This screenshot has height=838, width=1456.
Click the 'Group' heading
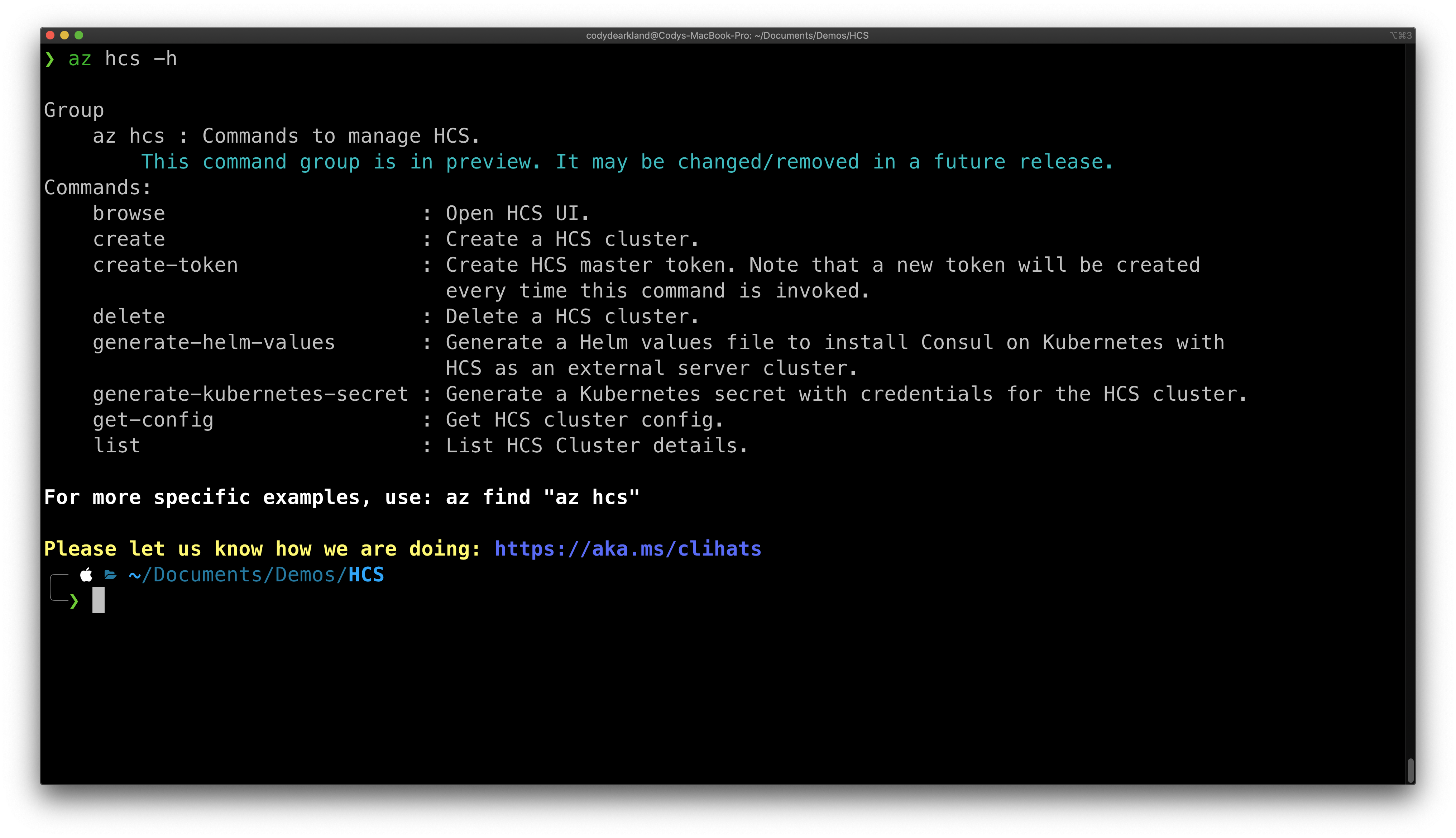click(74, 110)
